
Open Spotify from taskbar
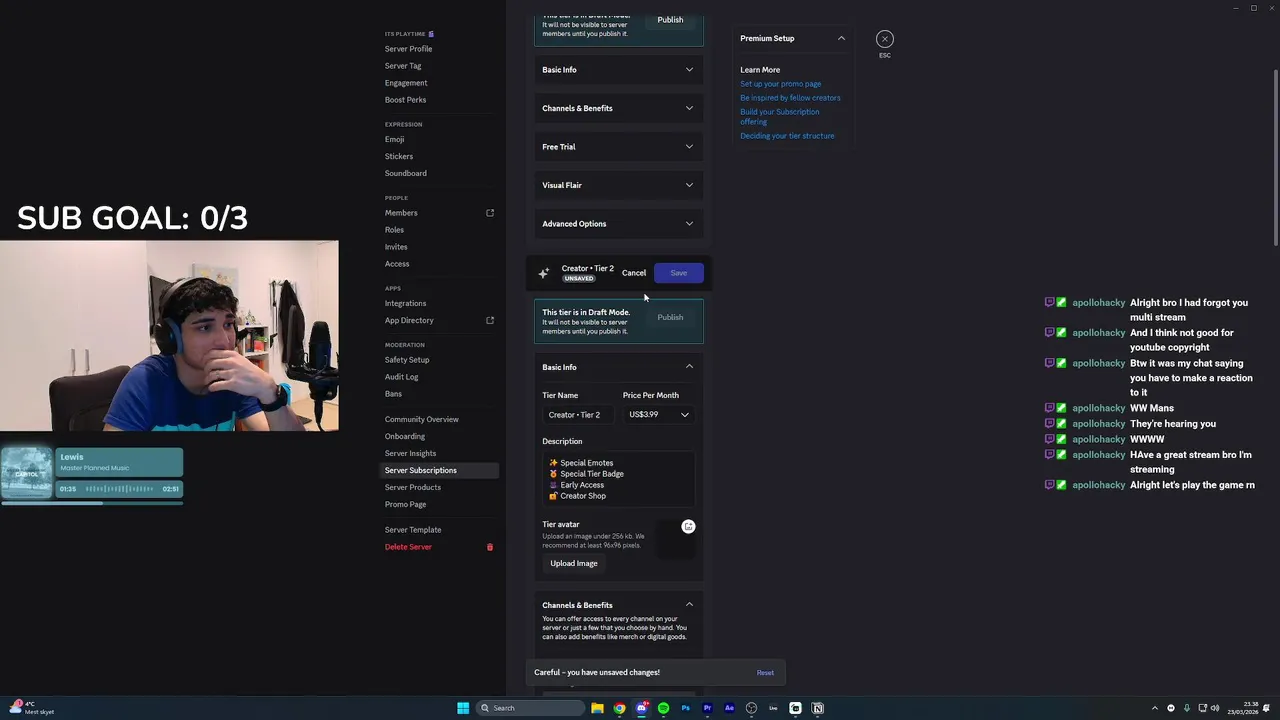(x=663, y=708)
